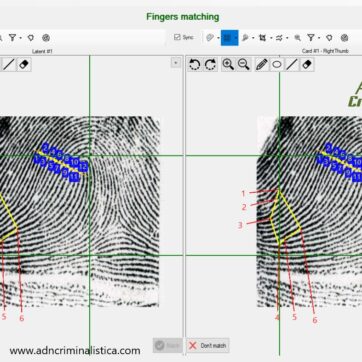The width and height of the screenshot is (362, 362).
Task: Expand the fingerprint overlay dropdown arrow
Action: click(x=218, y=38)
